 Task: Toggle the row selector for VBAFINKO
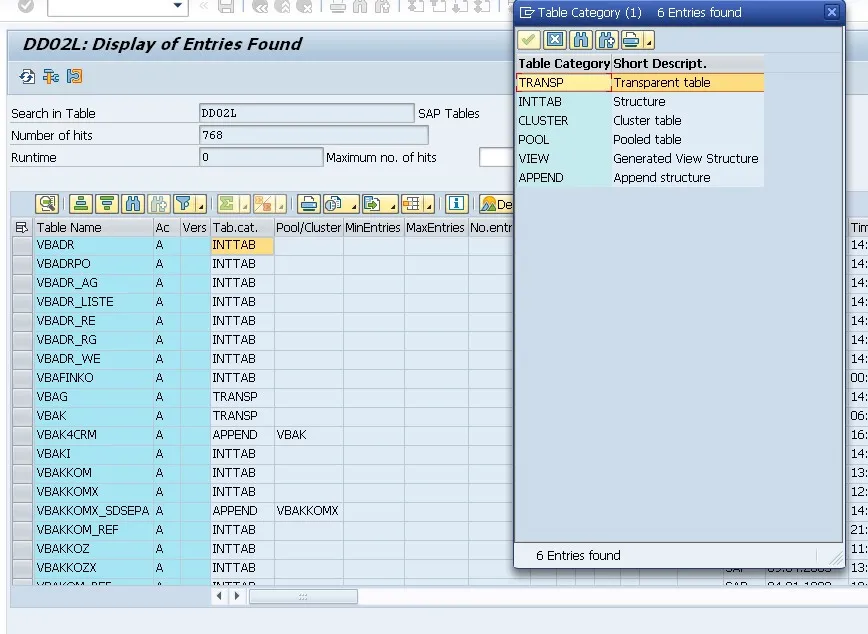click(x=22, y=378)
